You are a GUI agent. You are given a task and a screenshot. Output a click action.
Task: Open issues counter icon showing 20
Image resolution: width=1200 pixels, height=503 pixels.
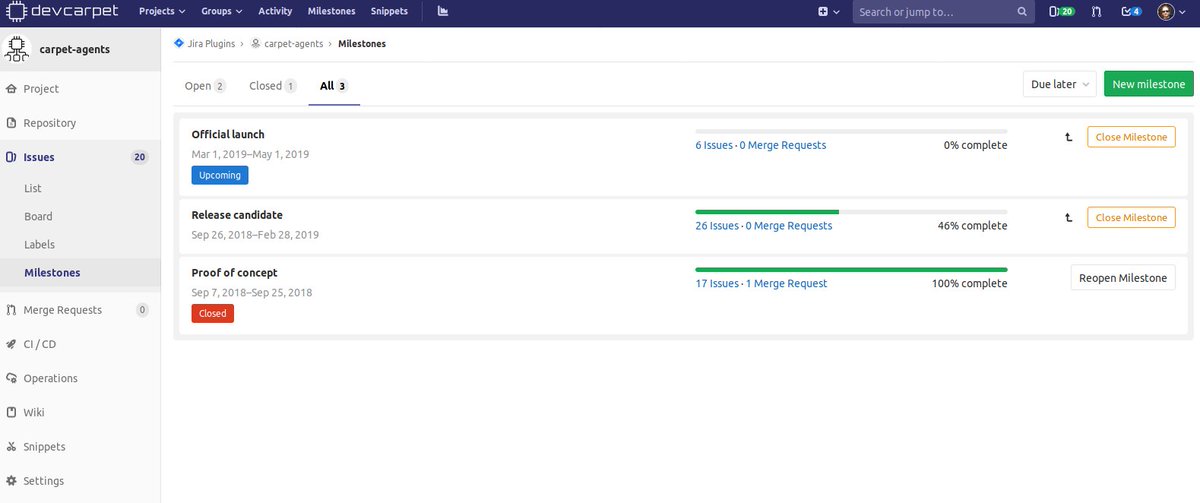coord(1061,12)
